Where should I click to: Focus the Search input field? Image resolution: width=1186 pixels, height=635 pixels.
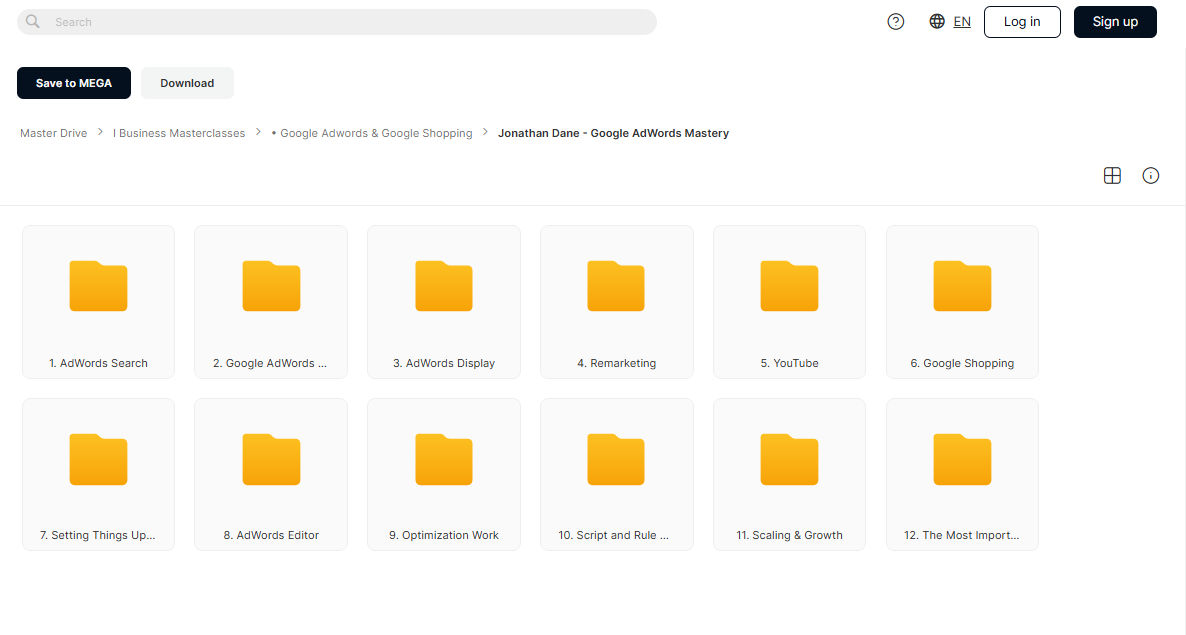click(337, 22)
